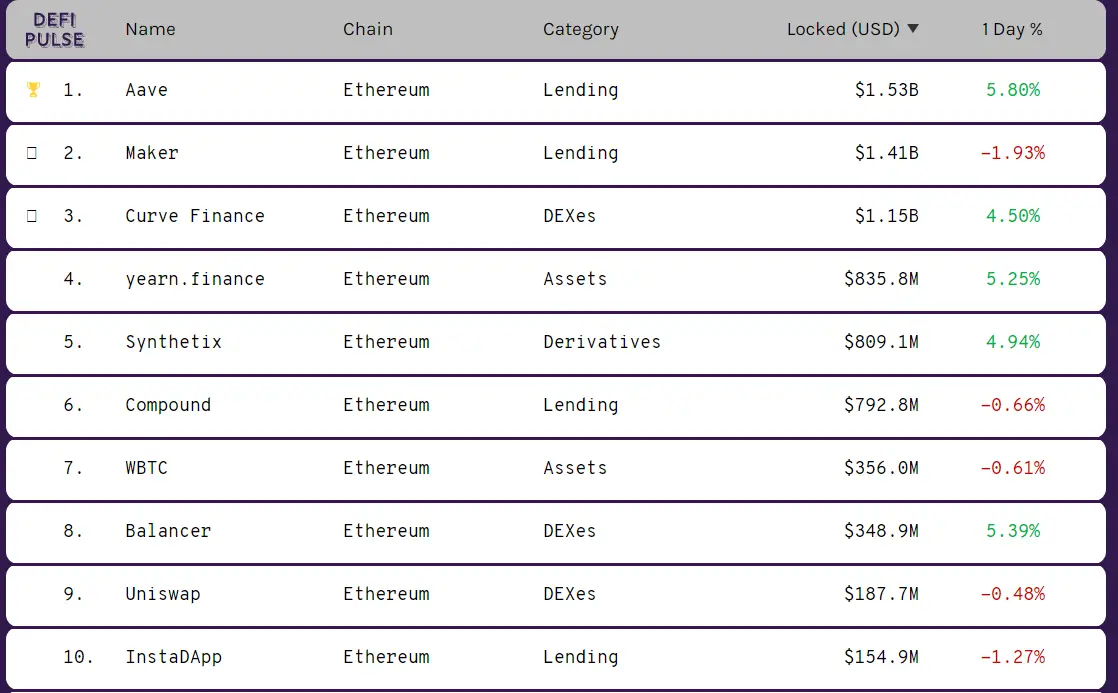The height and width of the screenshot is (693, 1118).
Task: Click the gold trophy icon beside Aave
Action: (34, 90)
